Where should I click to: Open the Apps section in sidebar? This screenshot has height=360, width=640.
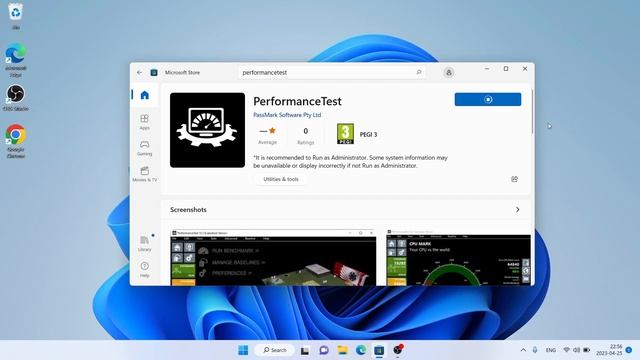[x=144, y=122]
